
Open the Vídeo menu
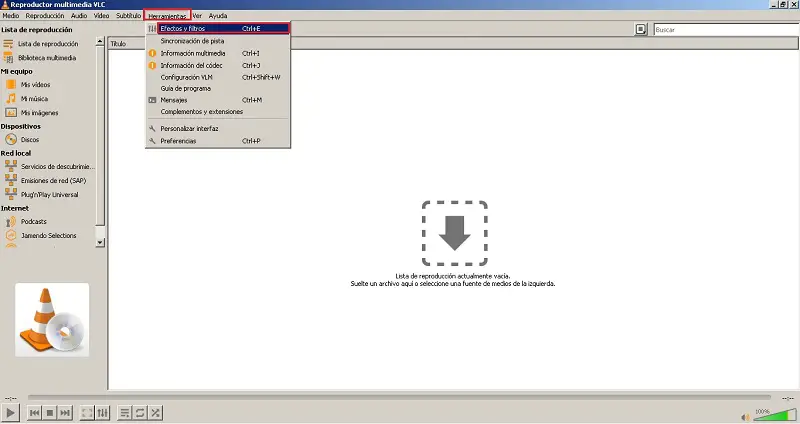tap(102, 16)
